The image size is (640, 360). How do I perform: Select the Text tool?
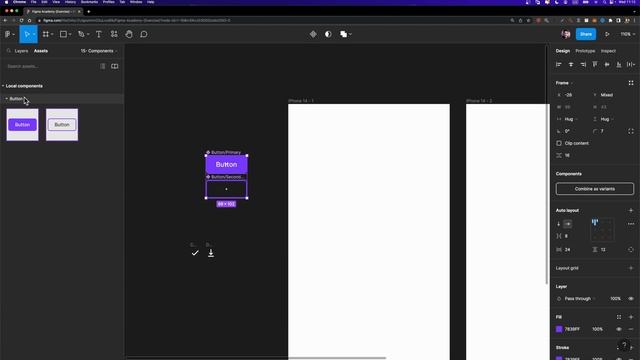tap(99, 34)
